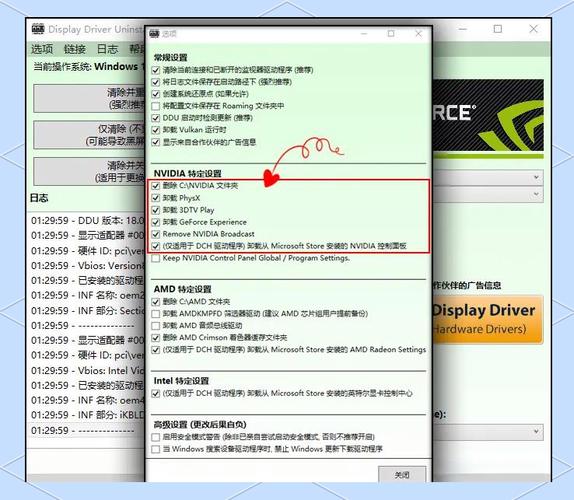This screenshot has height=500, width=574.
Task: Select log row 'INF 部分: Secti'
Action: (x=86, y=310)
